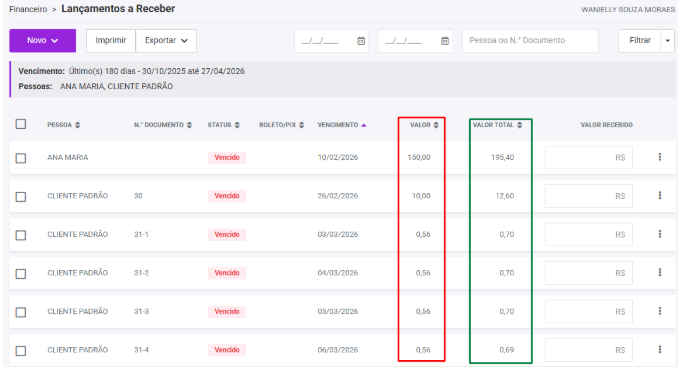Open dropdown arrow beside Filtrar
The width and height of the screenshot is (682, 377).
pos(668,40)
